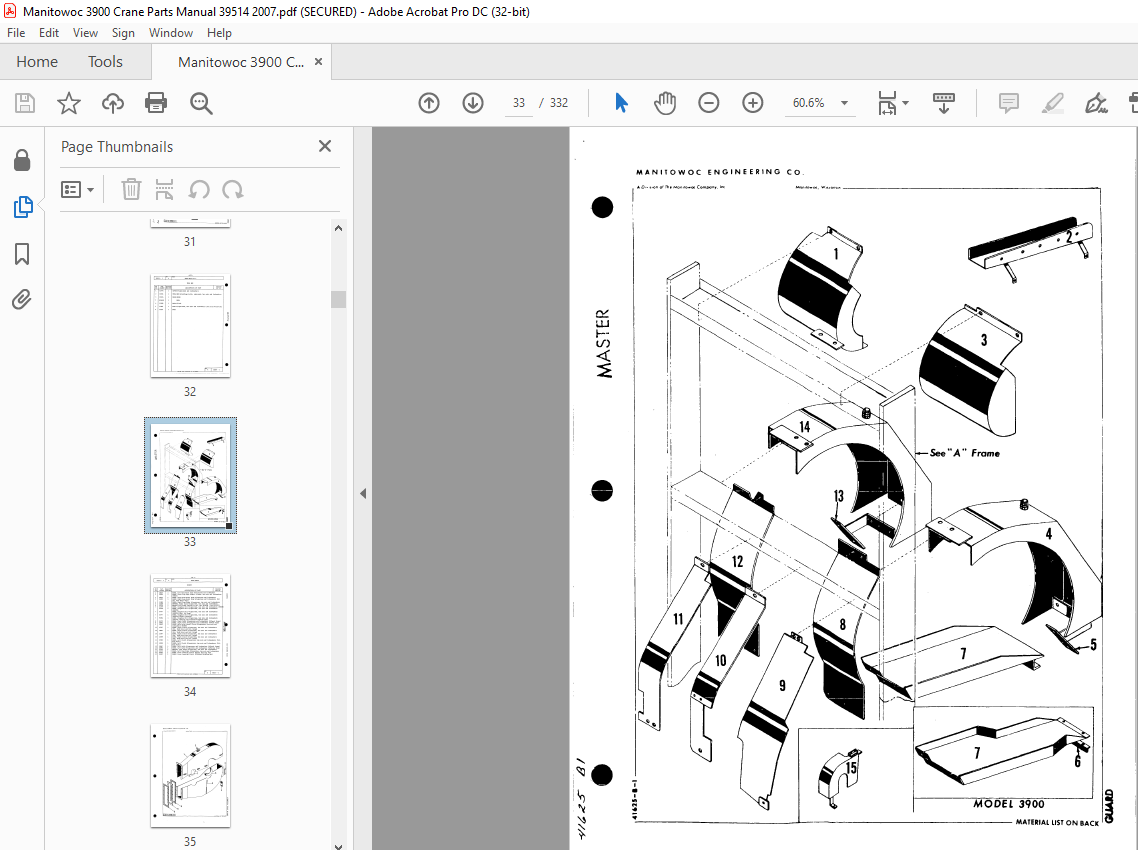1138x850 pixels.
Task: Click the 'MODEL 3900' text on page
Action: pyautogui.click(x=1009, y=804)
